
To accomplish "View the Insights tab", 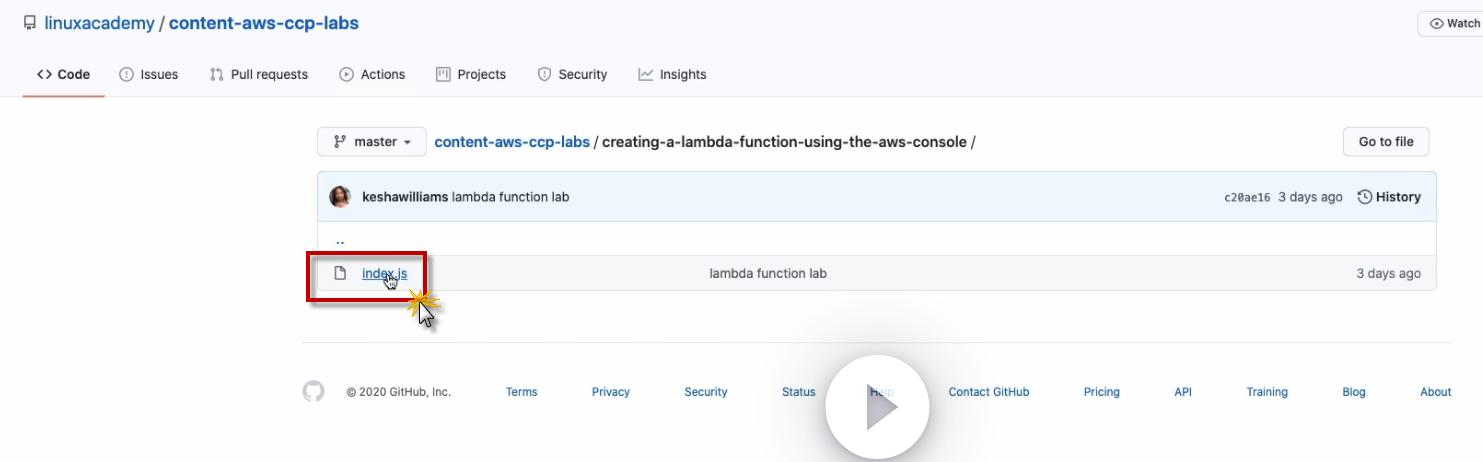I will 672,74.
